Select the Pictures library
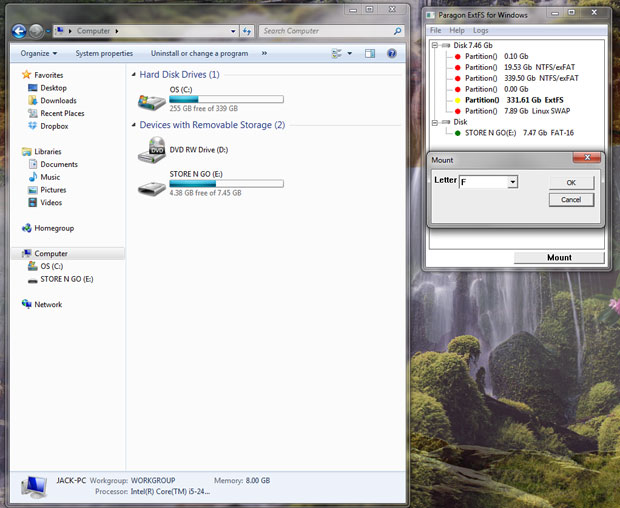This screenshot has height=508, width=620. point(53,190)
